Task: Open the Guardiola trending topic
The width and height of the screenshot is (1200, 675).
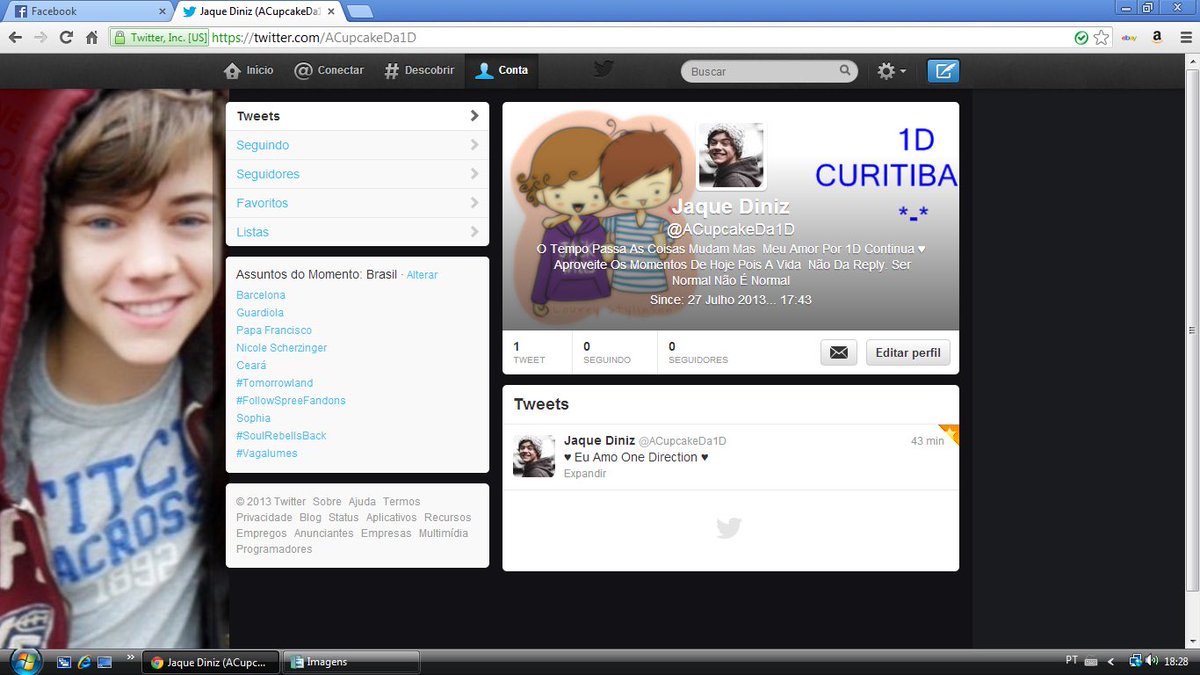Action: coord(260,313)
